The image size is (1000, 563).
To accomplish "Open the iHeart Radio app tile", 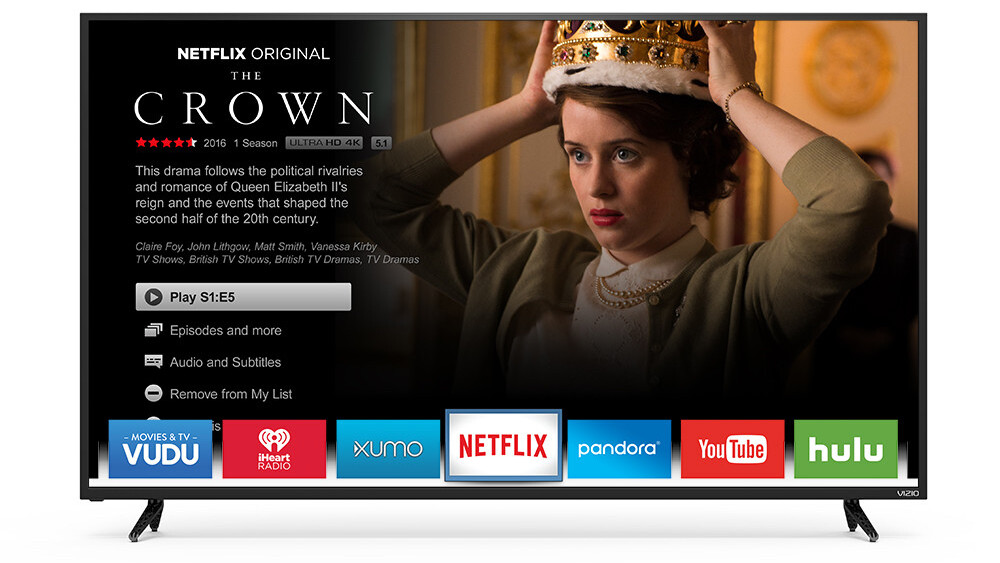I will click(274, 449).
